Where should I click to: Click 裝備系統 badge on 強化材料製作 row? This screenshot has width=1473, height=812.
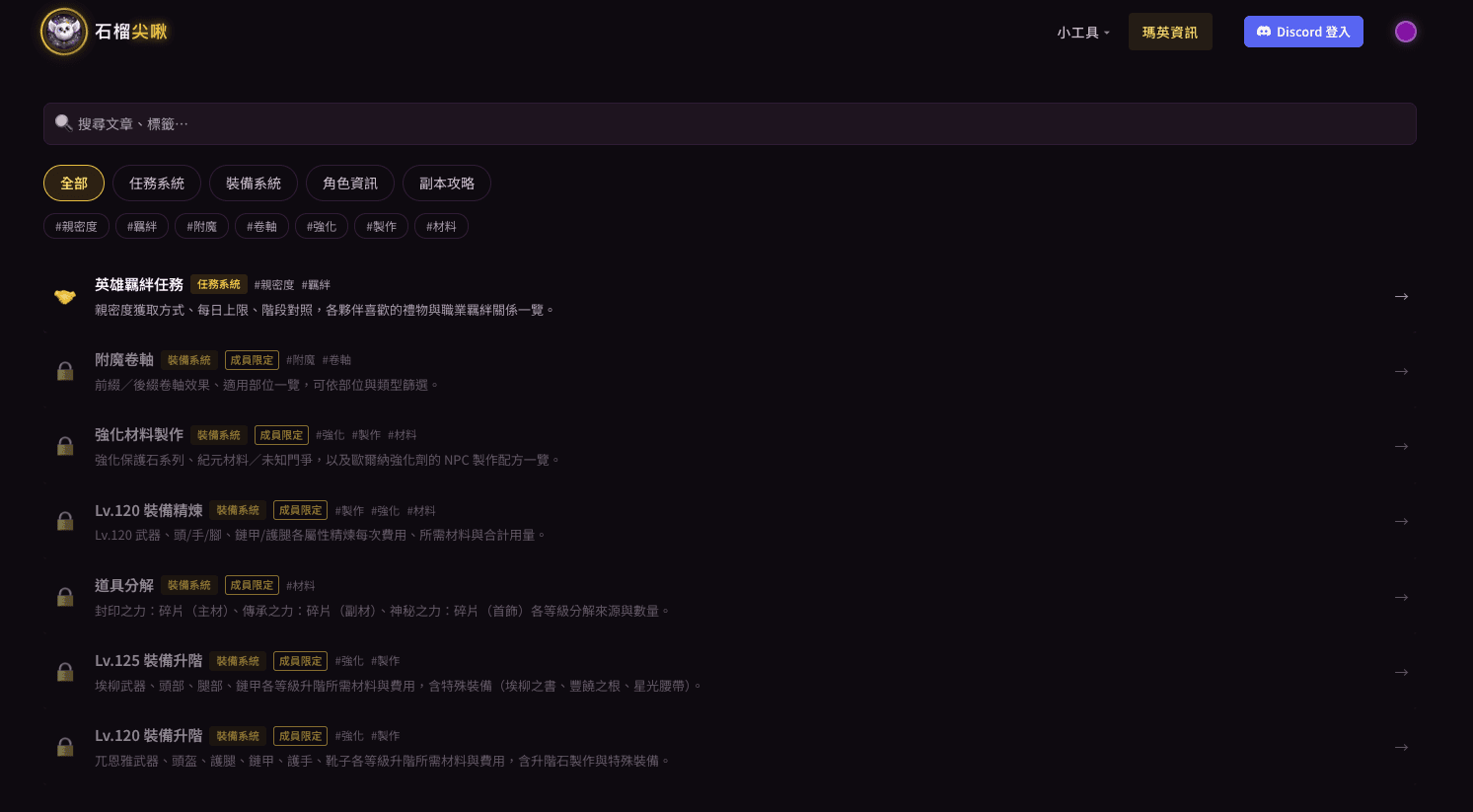[219, 435]
